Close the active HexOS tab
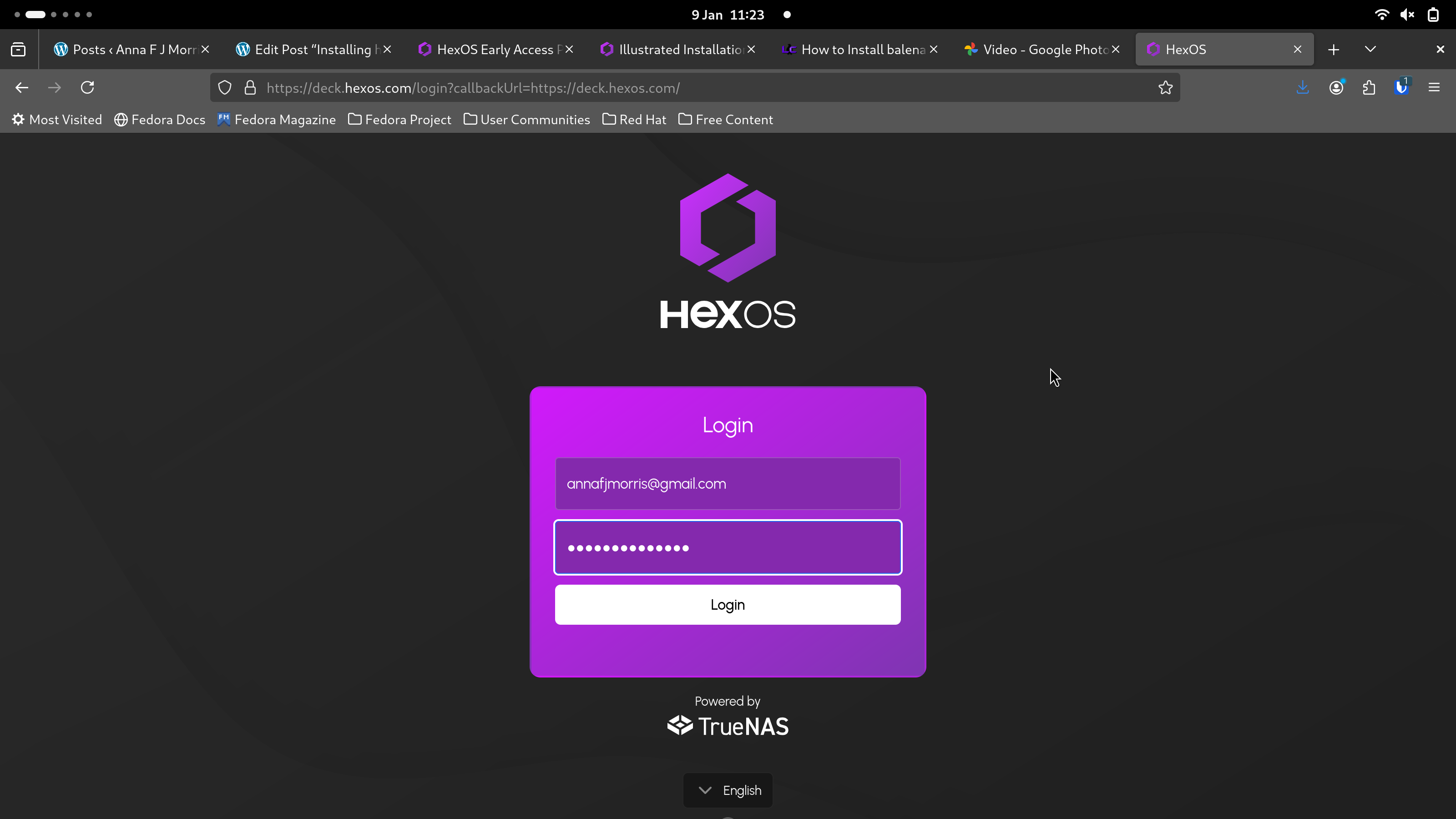The height and width of the screenshot is (819, 1456). [x=1298, y=50]
